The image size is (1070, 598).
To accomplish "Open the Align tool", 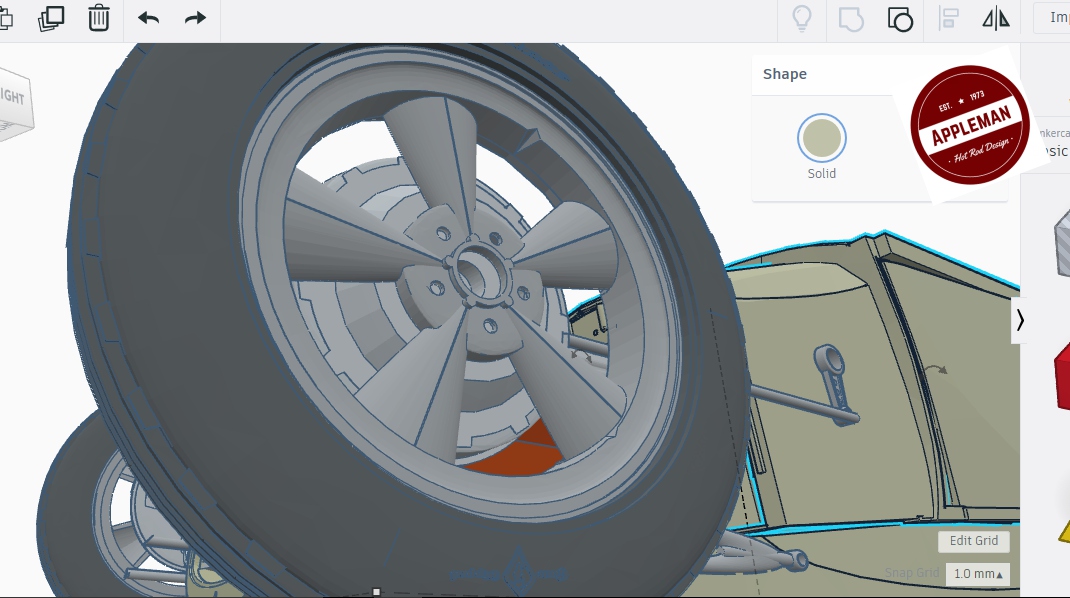I will (949, 18).
